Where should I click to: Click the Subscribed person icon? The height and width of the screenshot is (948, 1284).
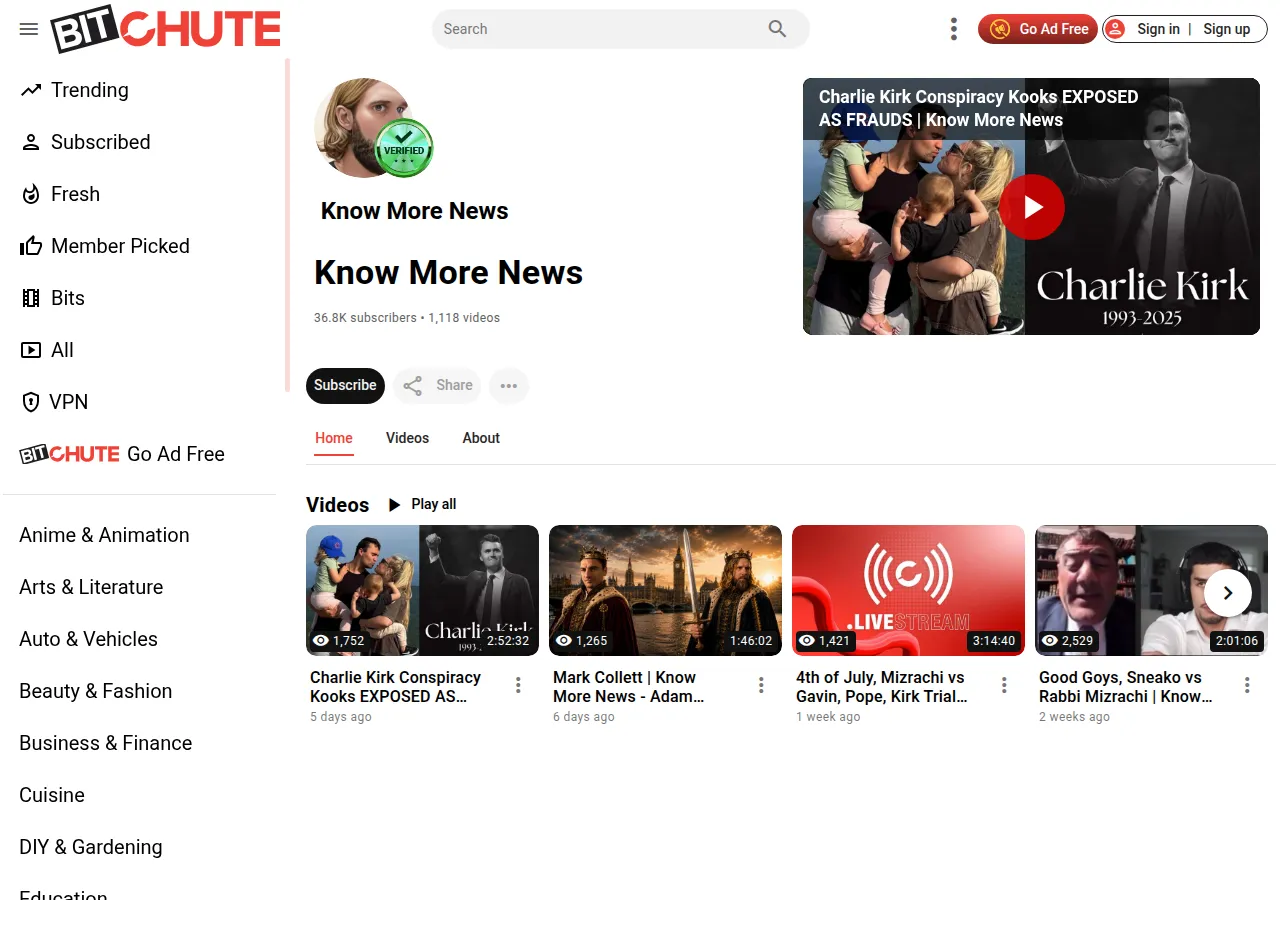pos(31,142)
